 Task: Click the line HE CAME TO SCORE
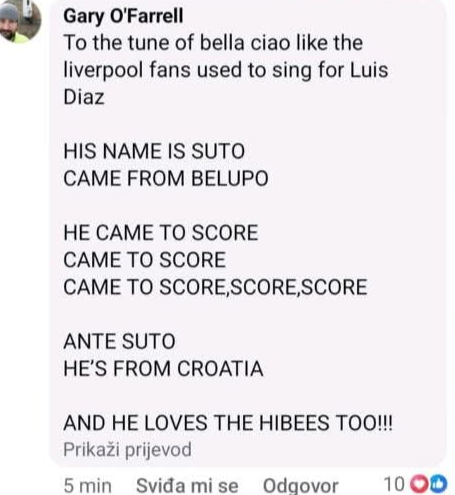click(x=161, y=233)
